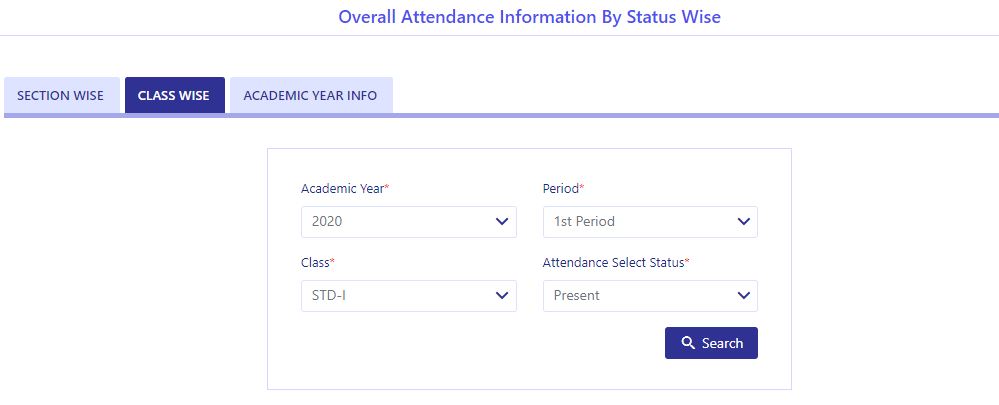Select the Class Wise tab
The image size is (999, 405).
pos(174,96)
